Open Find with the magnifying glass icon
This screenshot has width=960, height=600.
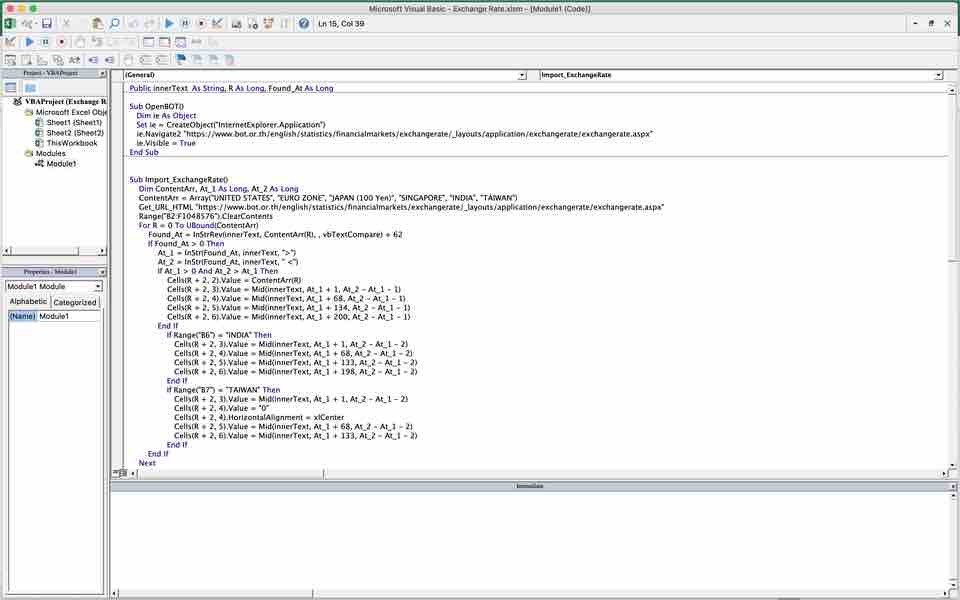[x=114, y=24]
